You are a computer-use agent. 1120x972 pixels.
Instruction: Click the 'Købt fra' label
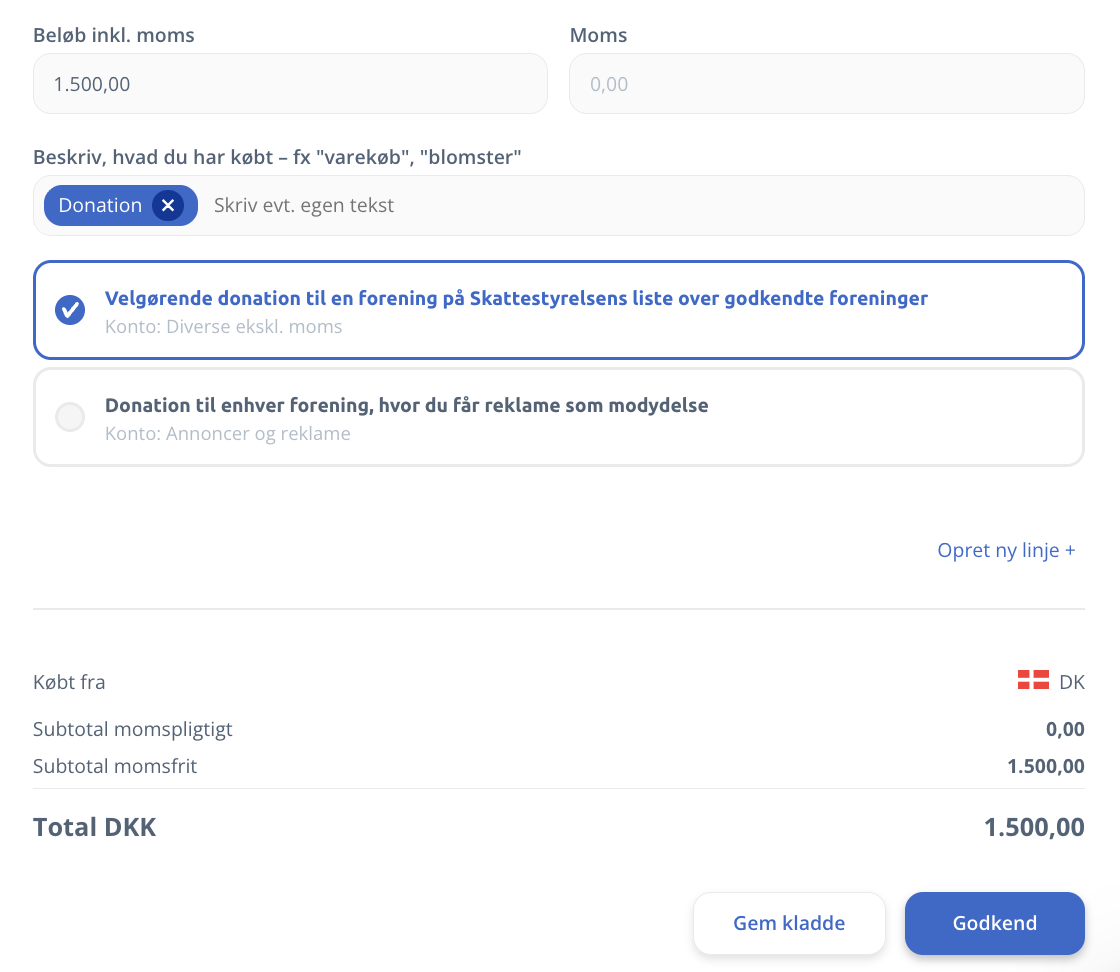tap(69, 682)
